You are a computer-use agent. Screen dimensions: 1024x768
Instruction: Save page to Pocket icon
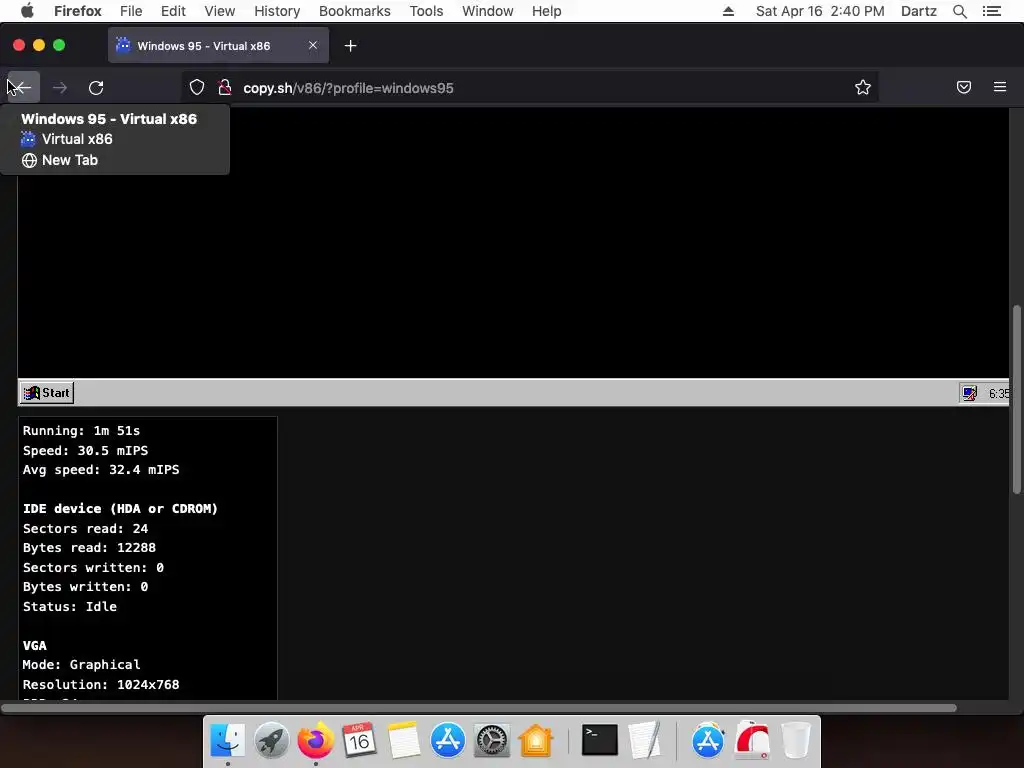tap(964, 87)
